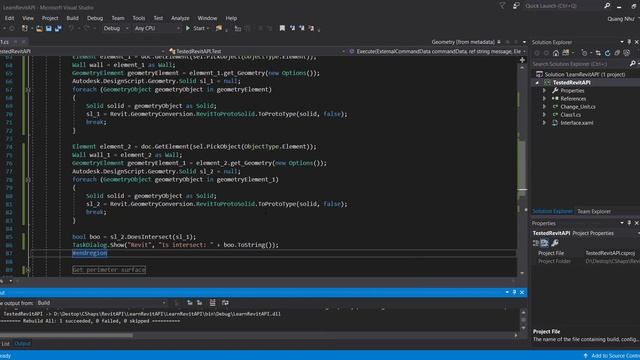Expand the collapsed region at line 89
Screen dimensions: 640x360
(x=28, y=270)
